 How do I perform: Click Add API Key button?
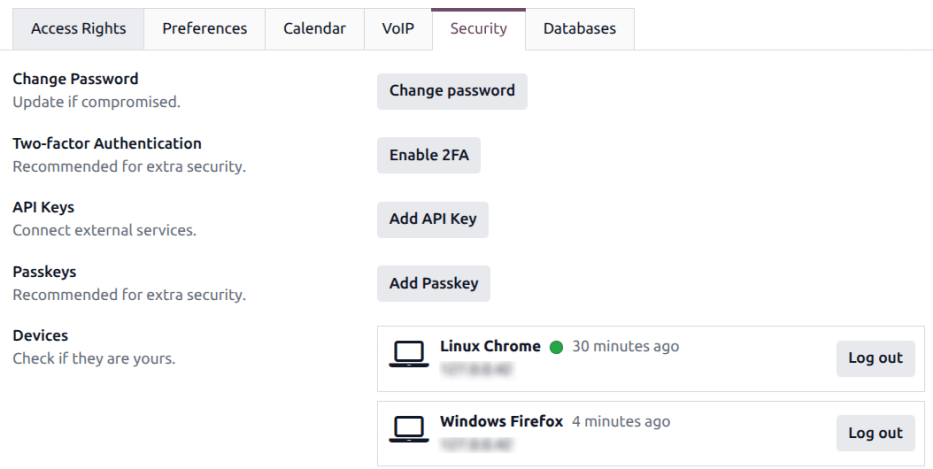click(x=433, y=220)
